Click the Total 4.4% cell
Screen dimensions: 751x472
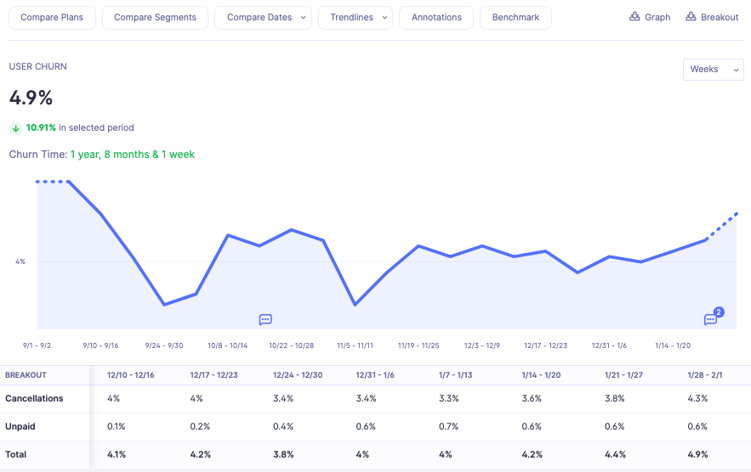615,454
